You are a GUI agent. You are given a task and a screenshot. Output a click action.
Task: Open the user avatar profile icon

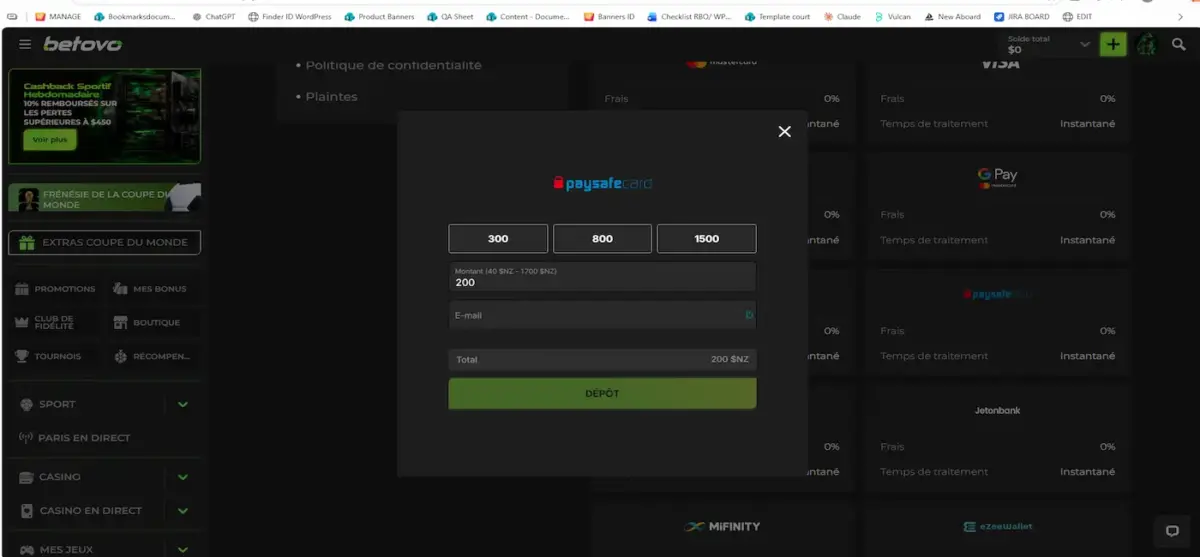coord(1146,45)
